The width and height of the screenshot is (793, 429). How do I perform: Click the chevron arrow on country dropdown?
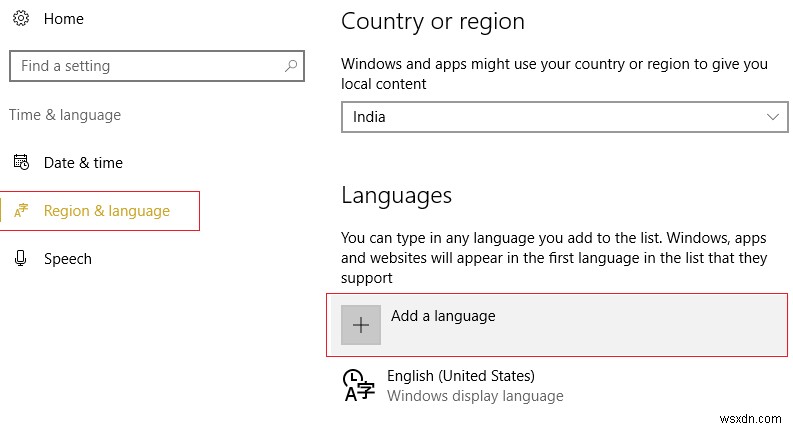(773, 117)
